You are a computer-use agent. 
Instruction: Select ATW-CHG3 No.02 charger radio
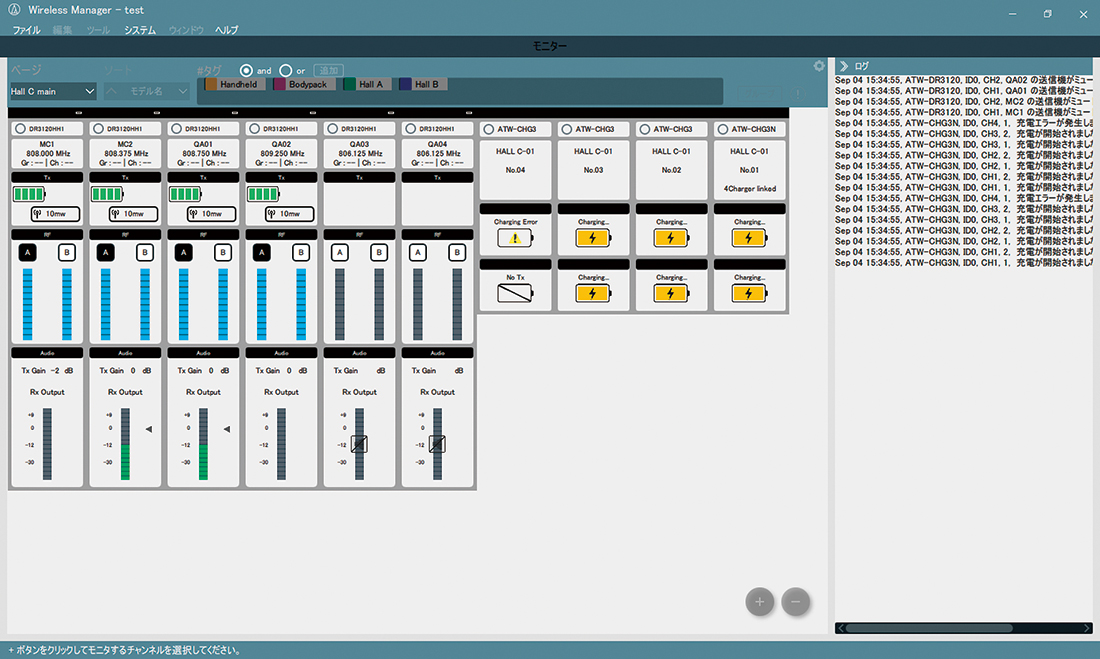tap(645, 129)
